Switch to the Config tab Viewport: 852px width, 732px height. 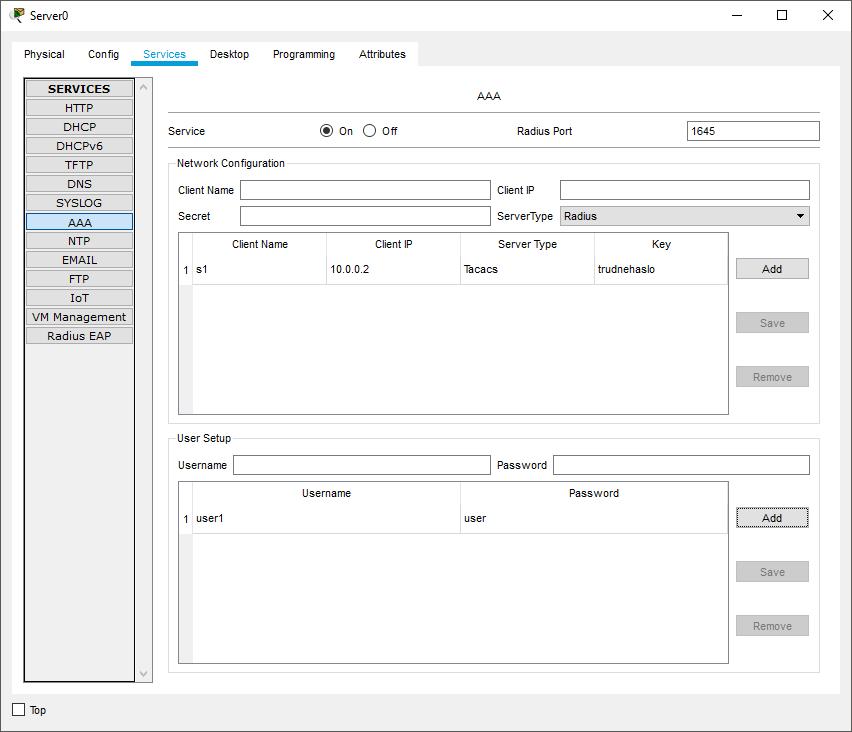point(103,54)
